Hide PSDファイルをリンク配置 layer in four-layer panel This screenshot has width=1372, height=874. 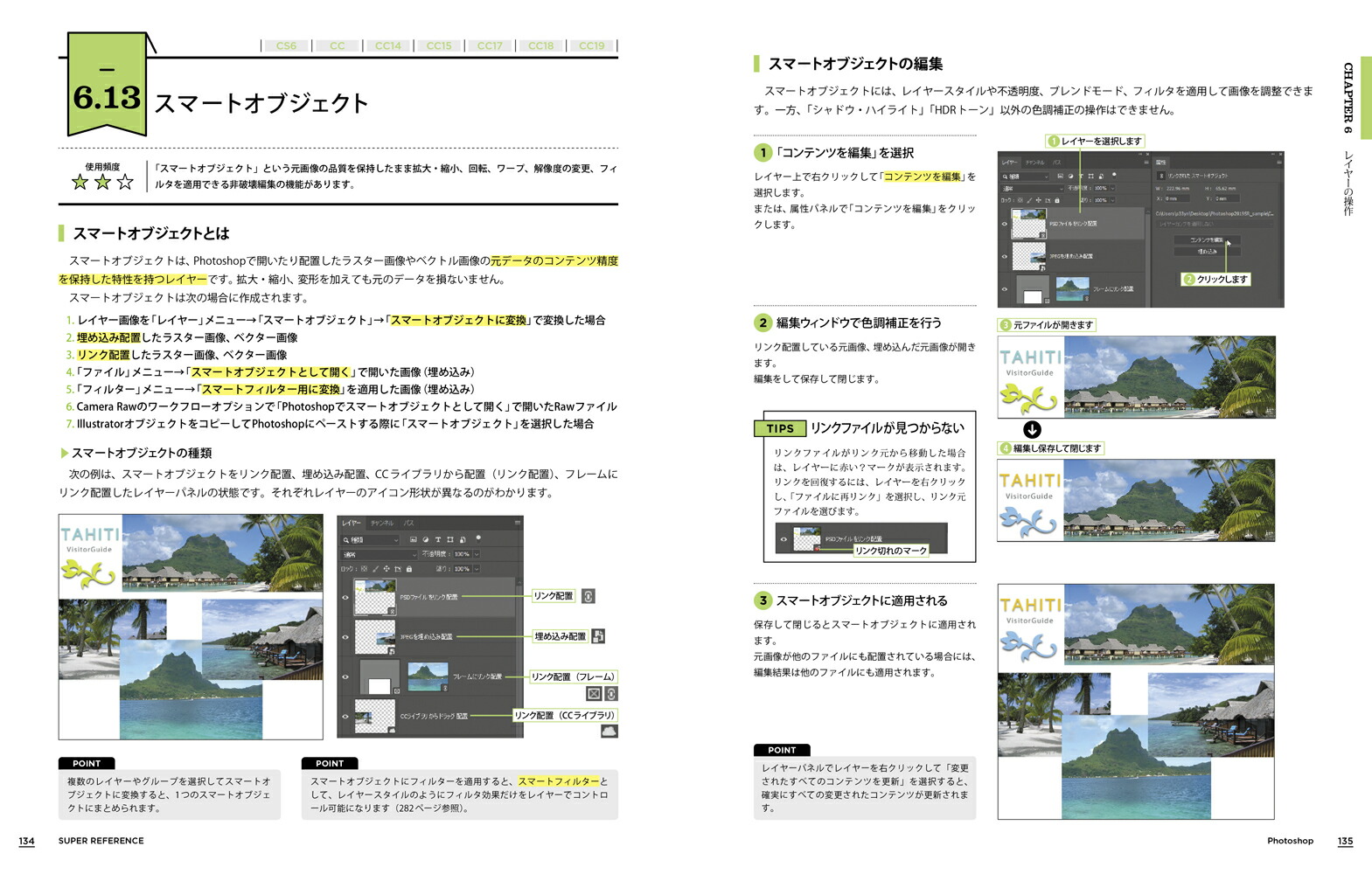click(345, 598)
